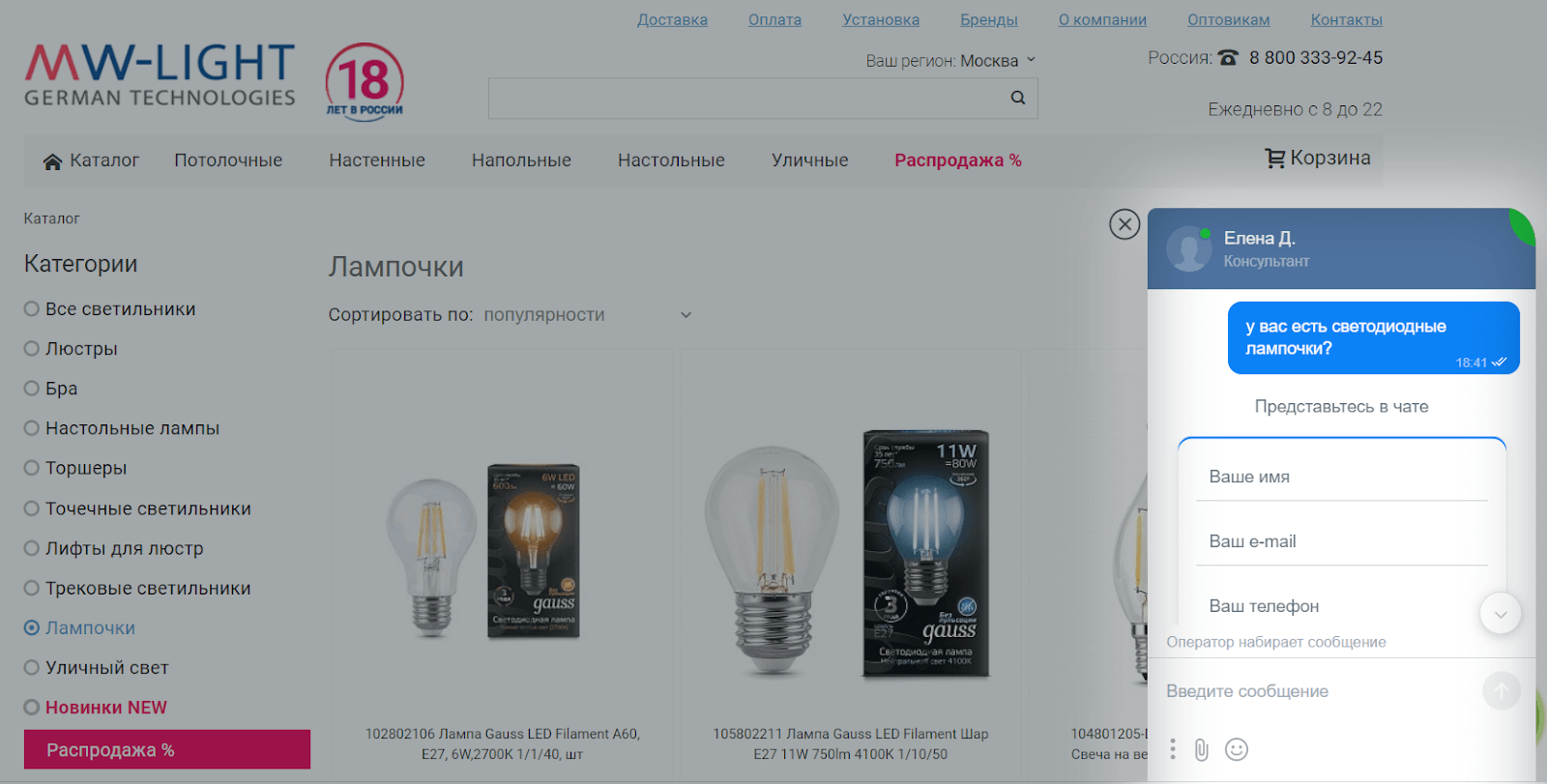This screenshot has width=1547, height=784.
Task: Close the chat widget with X icon
Action: (1124, 224)
